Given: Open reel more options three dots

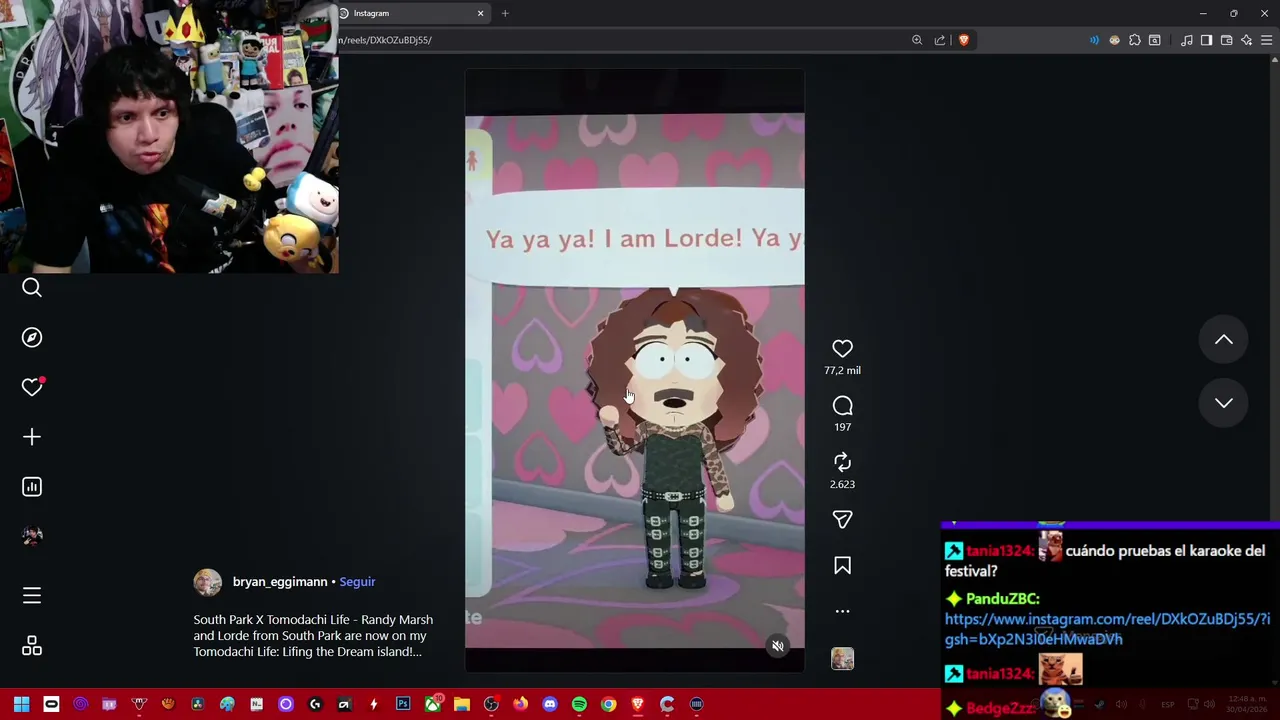Looking at the screenshot, I should (842, 611).
